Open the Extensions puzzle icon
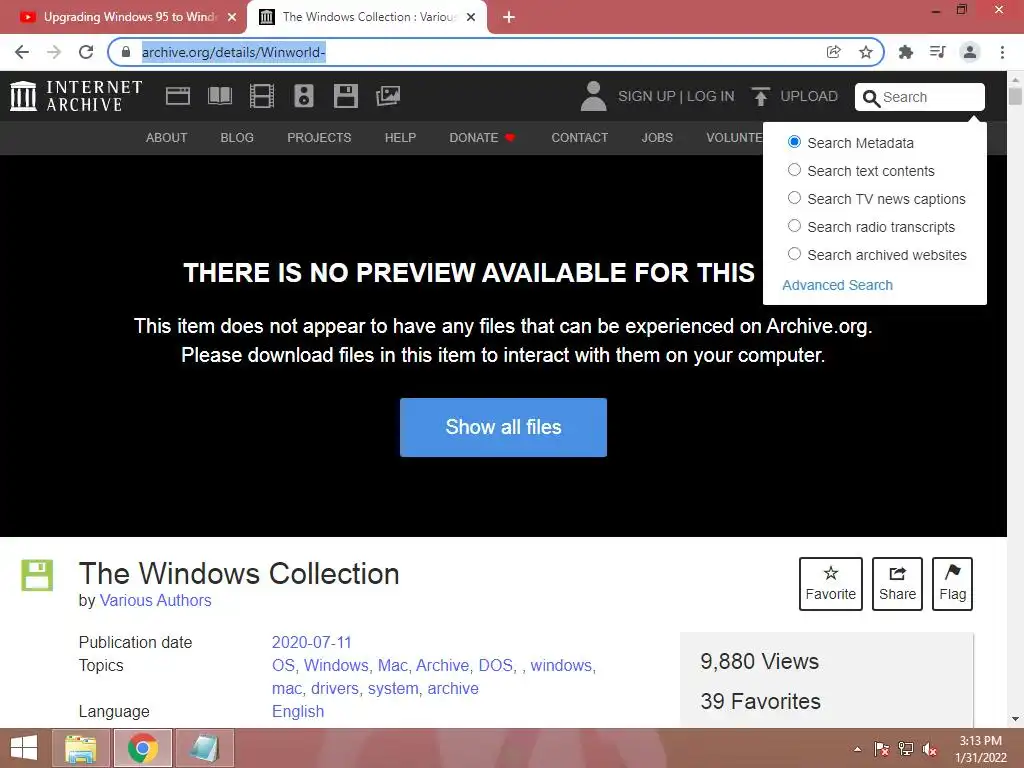Screen dimensions: 1024x768 (905, 52)
